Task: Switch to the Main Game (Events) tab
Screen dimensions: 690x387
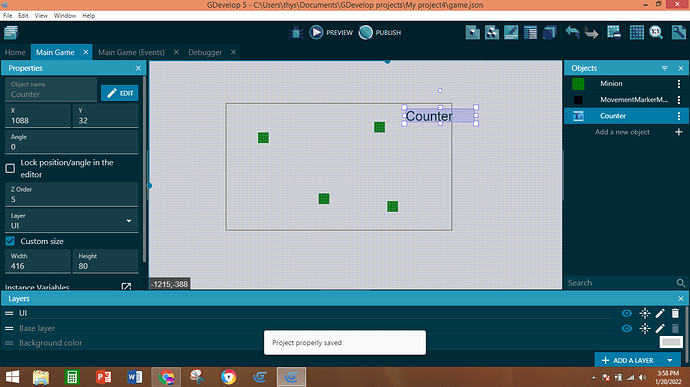Action: (x=131, y=52)
